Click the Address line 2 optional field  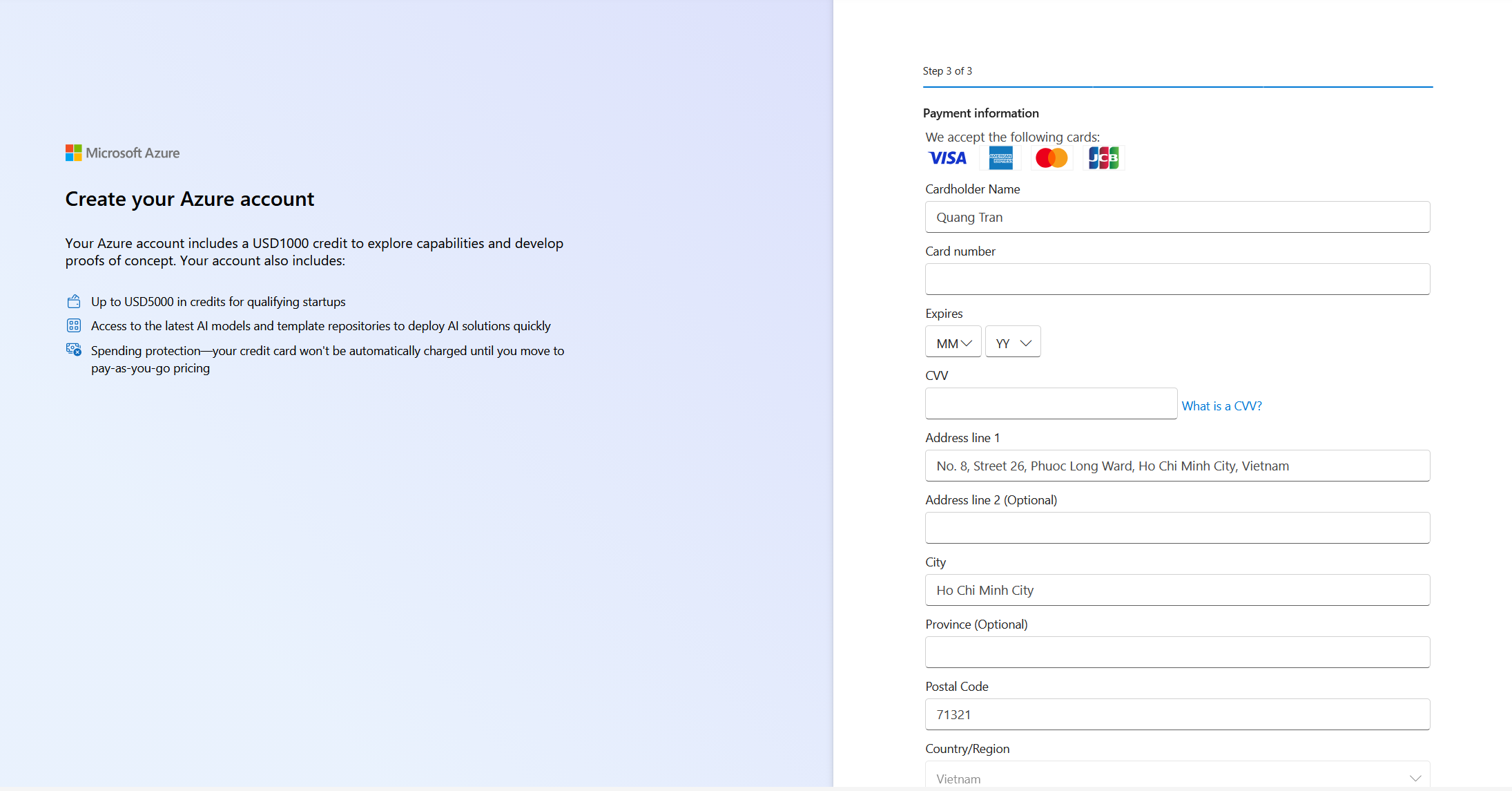1177,528
